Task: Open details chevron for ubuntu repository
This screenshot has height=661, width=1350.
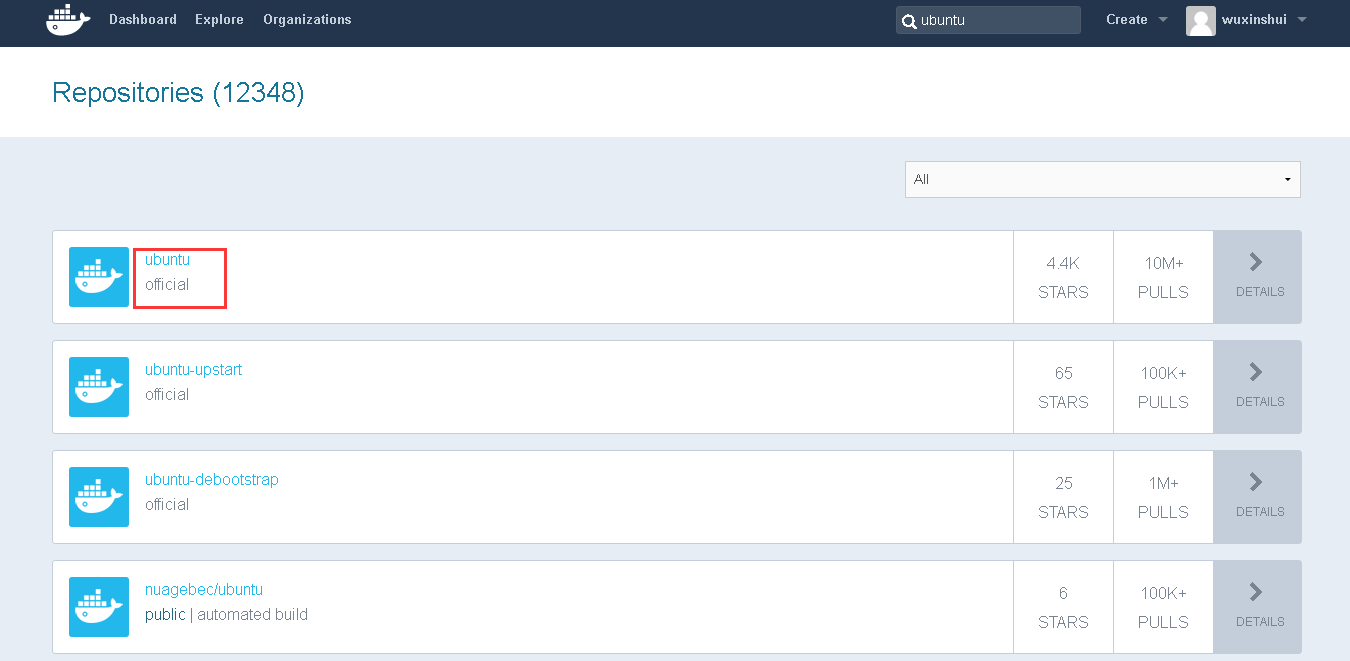Action: coord(1256,262)
